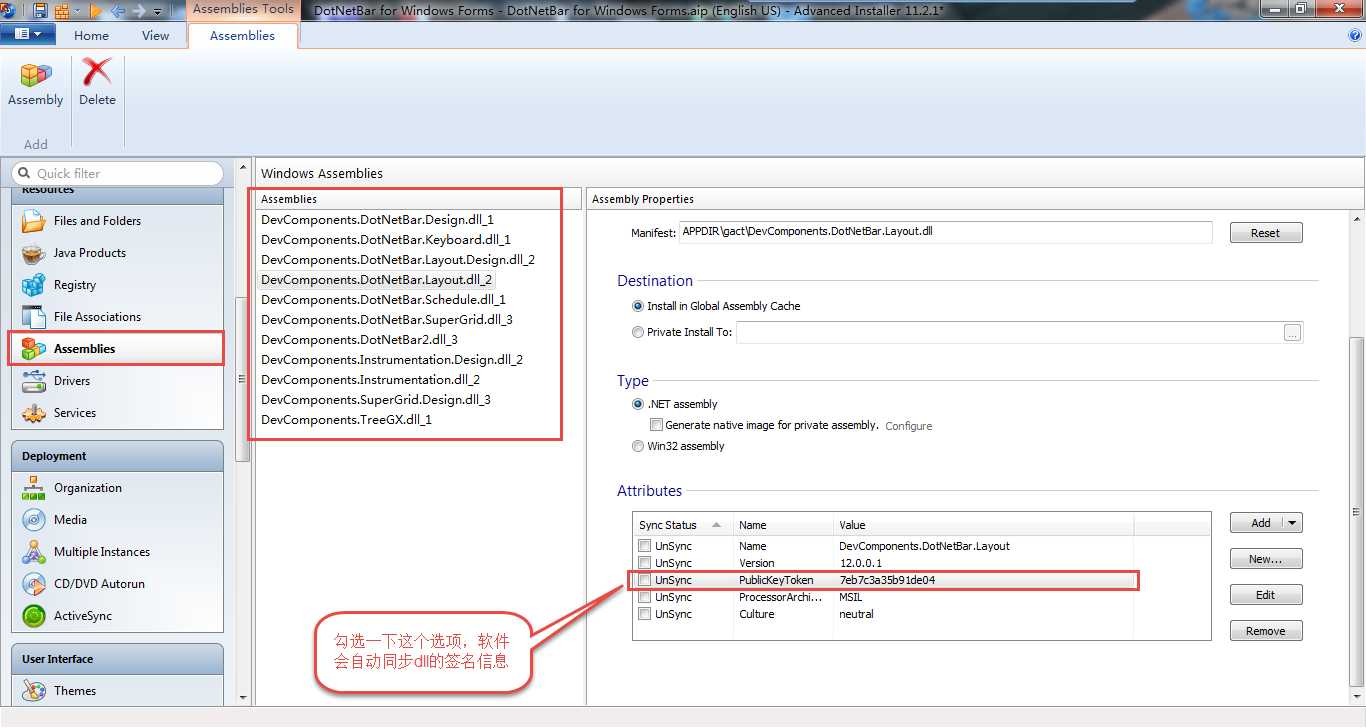The image size is (1366, 728).
Task: Switch to the Home ribbon tab
Action: [91, 35]
